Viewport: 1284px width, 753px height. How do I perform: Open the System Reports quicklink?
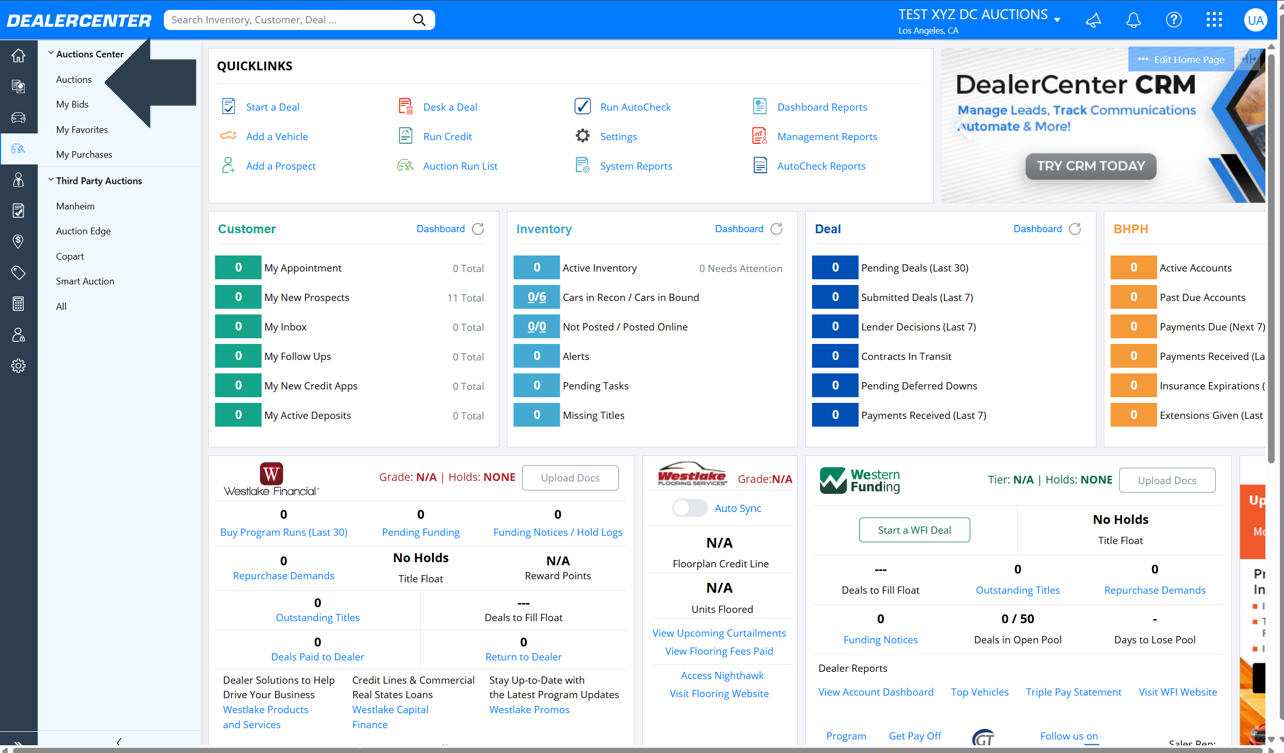click(x=636, y=166)
